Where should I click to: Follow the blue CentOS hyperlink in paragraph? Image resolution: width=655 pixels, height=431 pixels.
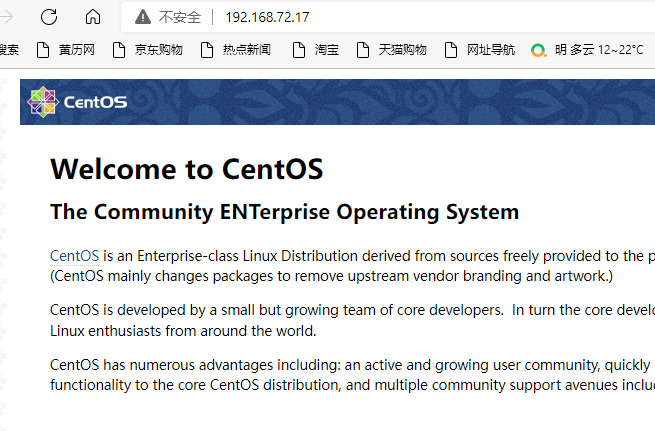(x=74, y=256)
